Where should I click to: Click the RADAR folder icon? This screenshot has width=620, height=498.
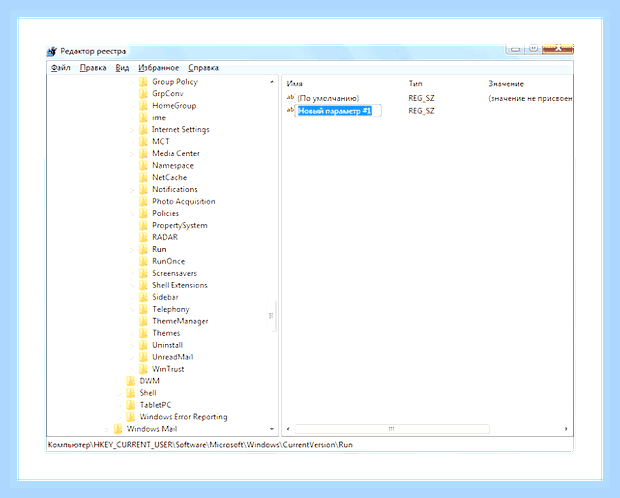(x=143, y=237)
